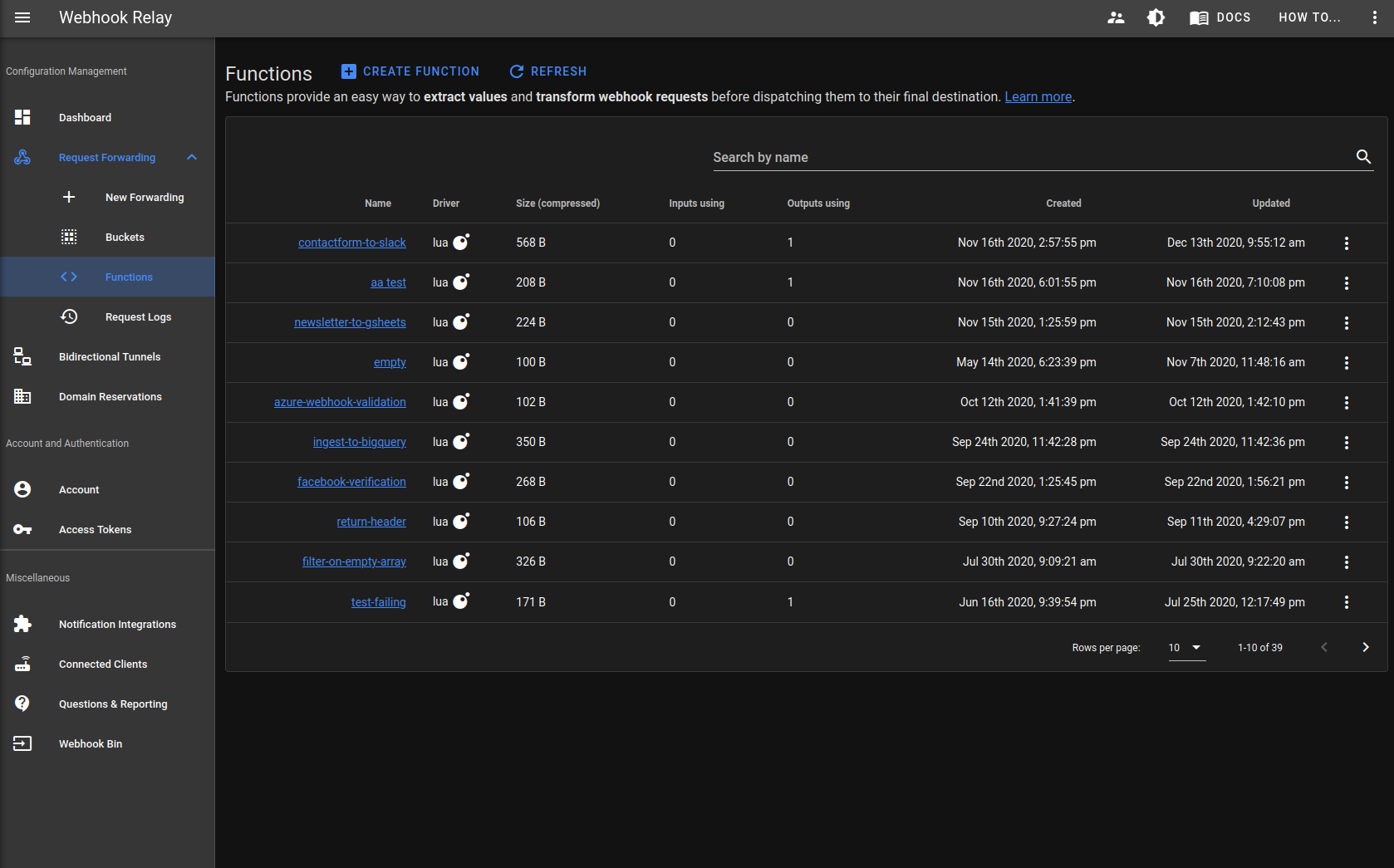Toggle the navigation sidebar hamburger menu
The width and height of the screenshot is (1394, 868).
tap(22, 17)
